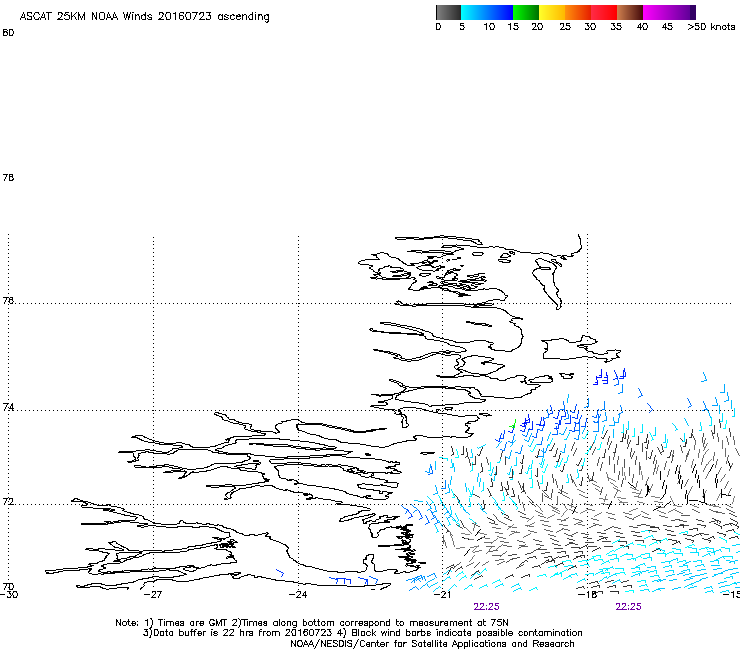Click the "45" label under the color bar
The image size is (740, 650).
click(667, 27)
